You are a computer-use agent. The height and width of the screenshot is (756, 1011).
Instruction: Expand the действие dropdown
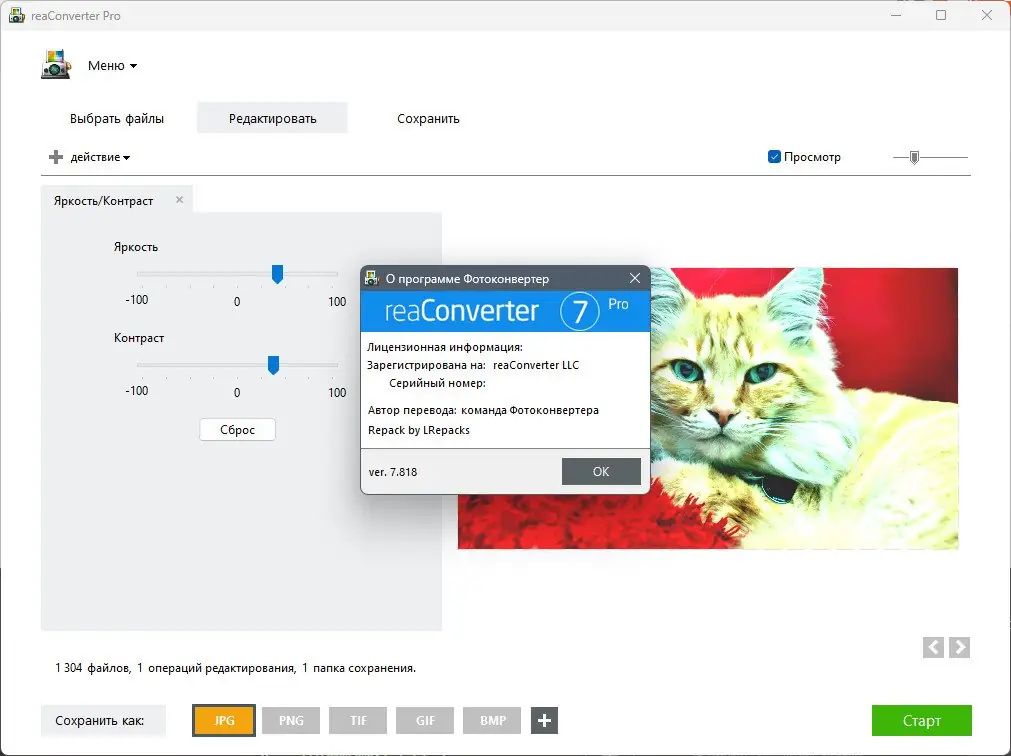click(x=100, y=157)
